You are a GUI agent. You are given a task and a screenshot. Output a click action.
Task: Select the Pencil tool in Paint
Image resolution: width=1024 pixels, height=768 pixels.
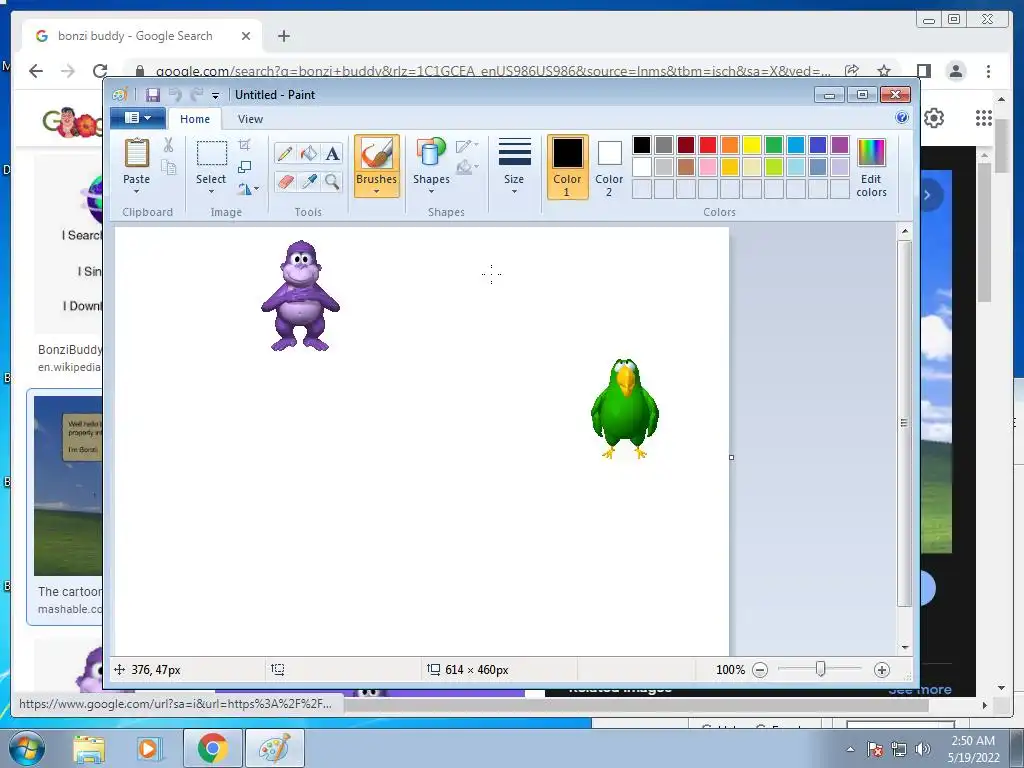point(285,153)
